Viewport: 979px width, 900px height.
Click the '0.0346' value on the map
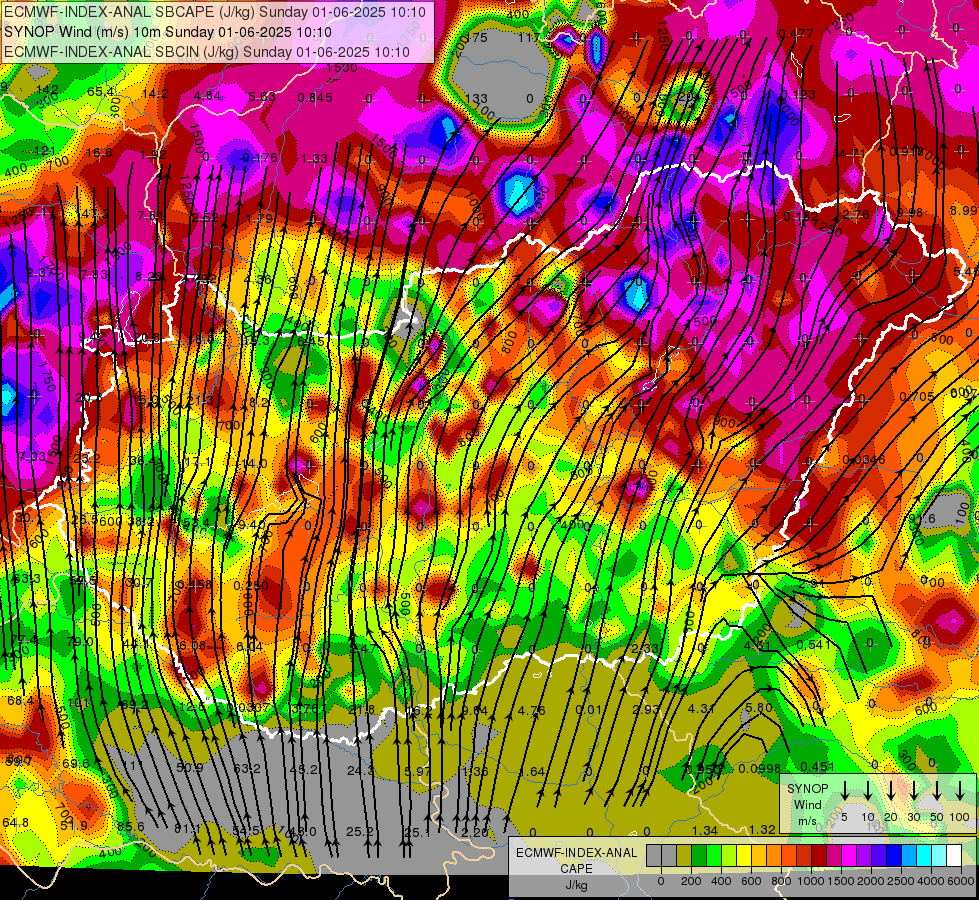tap(863, 460)
